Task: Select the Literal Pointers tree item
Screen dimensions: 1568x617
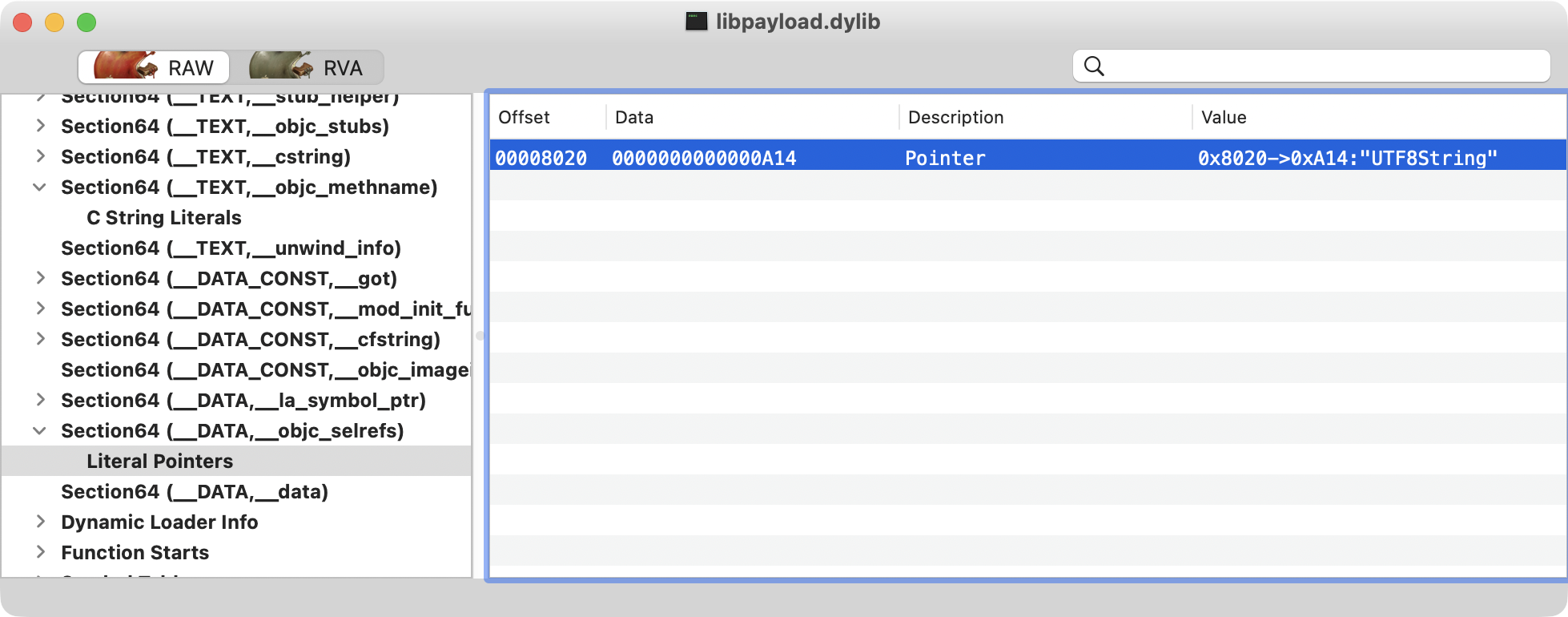Action: click(159, 461)
